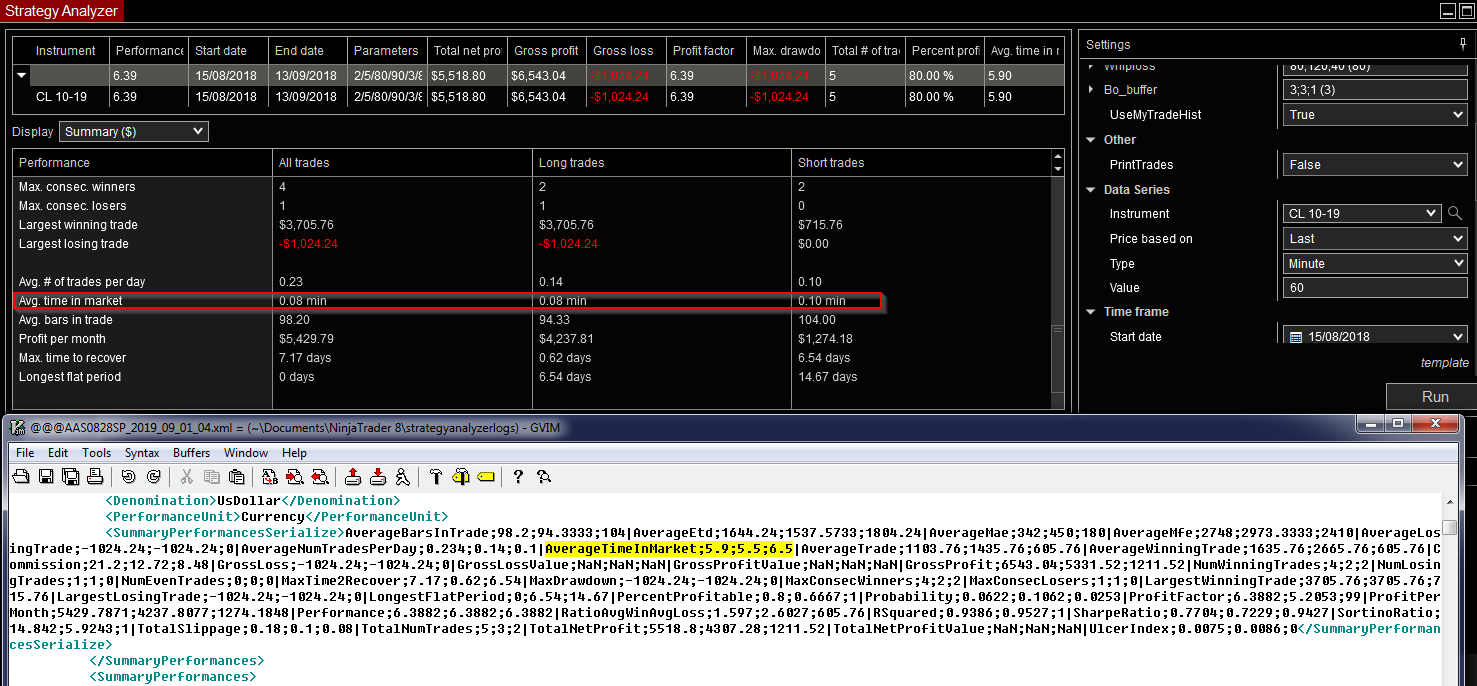
Task: Click the Start date calendar icon
Action: coord(1296,337)
